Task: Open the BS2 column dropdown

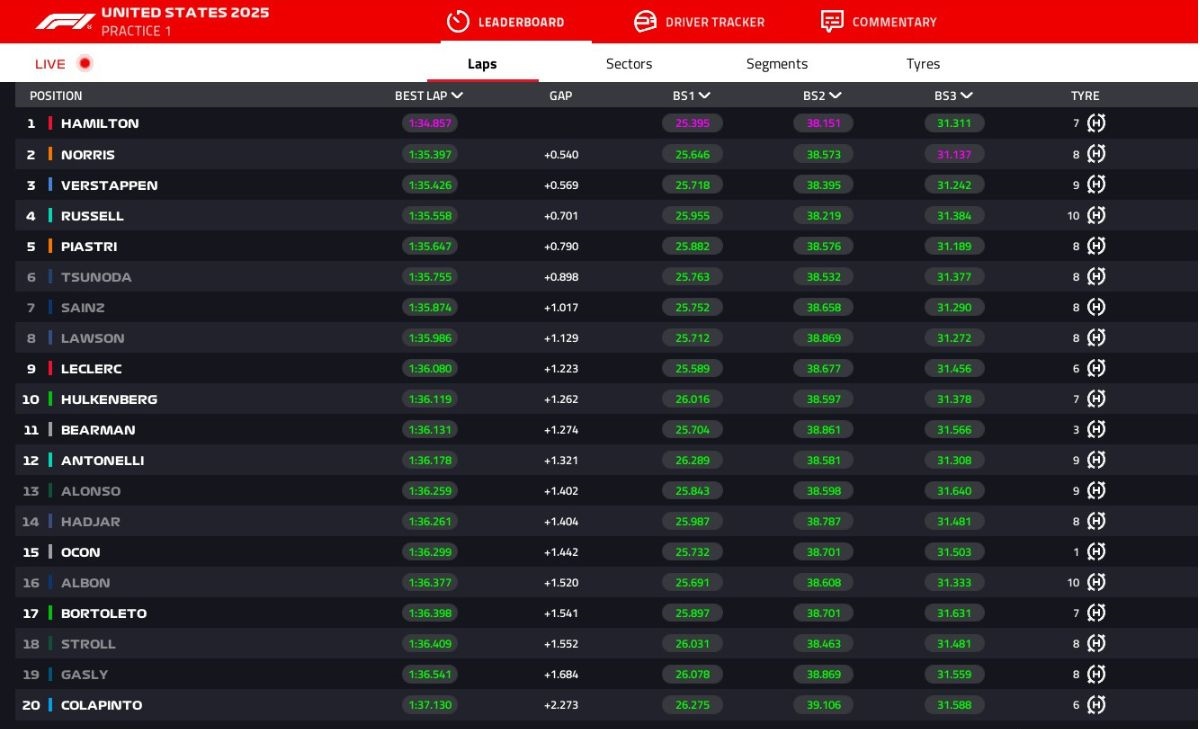Action: coord(835,96)
